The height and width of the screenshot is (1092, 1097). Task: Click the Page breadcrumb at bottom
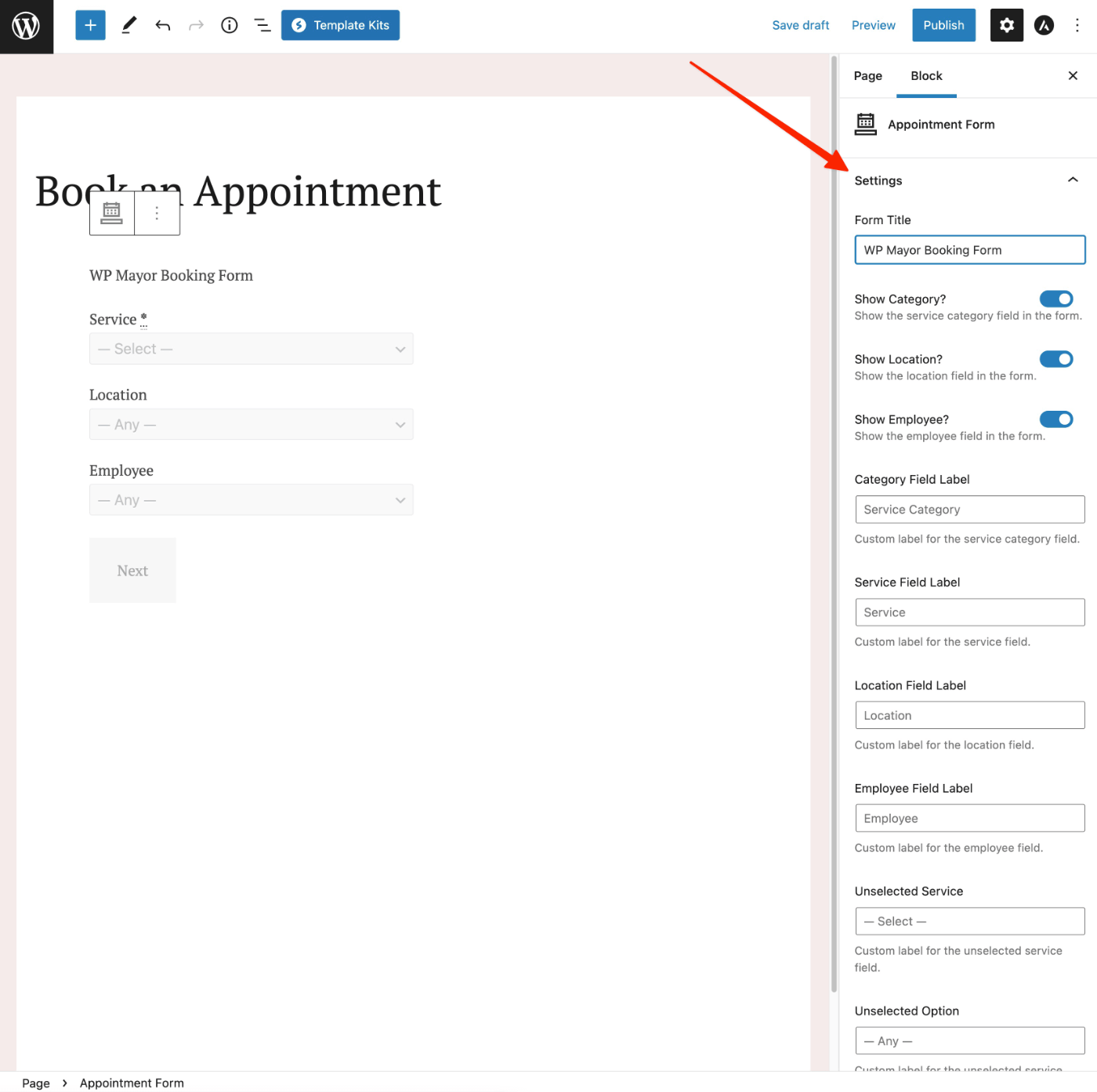coord(36,1083)
